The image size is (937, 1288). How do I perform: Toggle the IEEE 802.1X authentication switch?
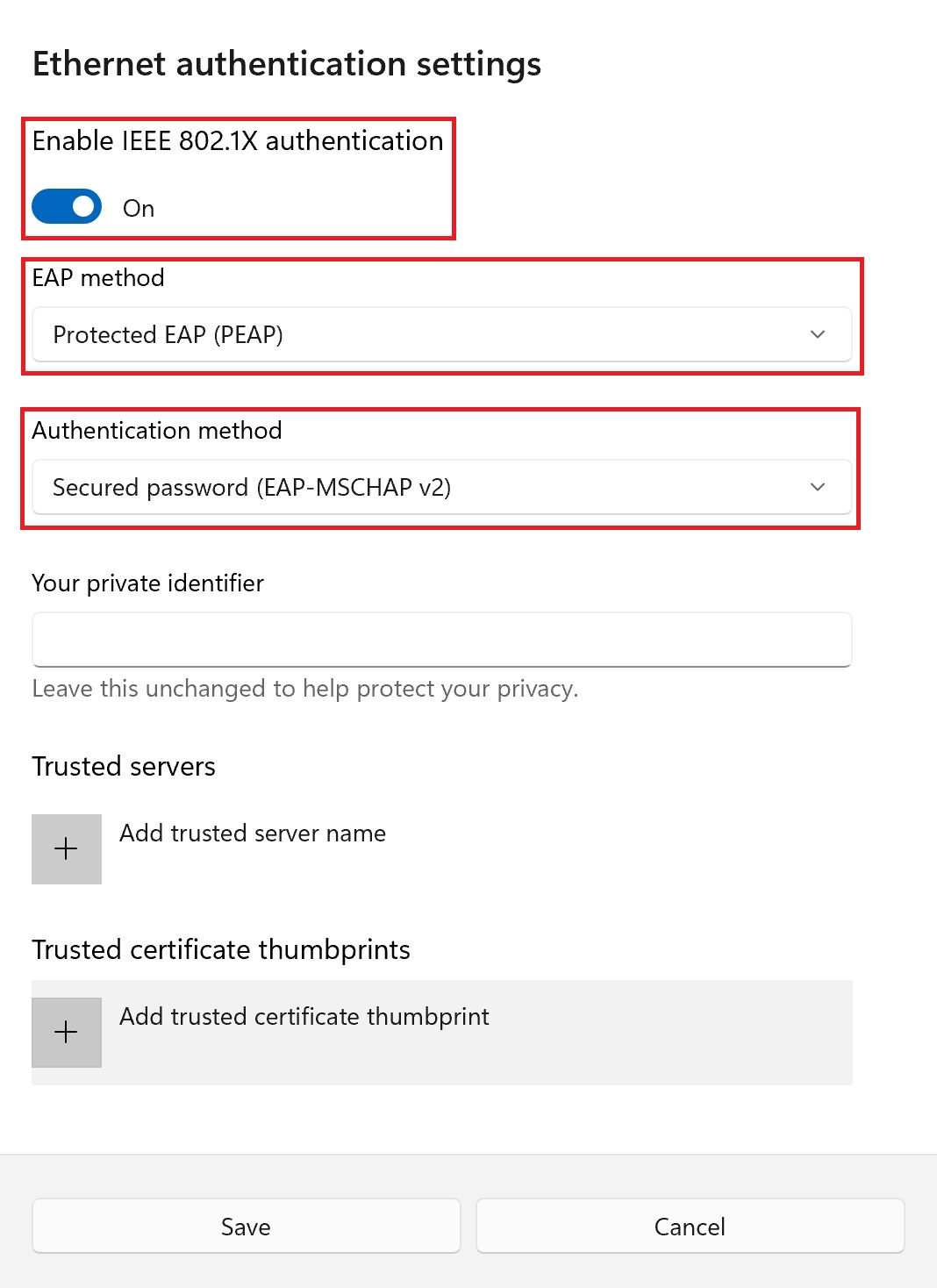pyautogui.click(x=67, y=207)
